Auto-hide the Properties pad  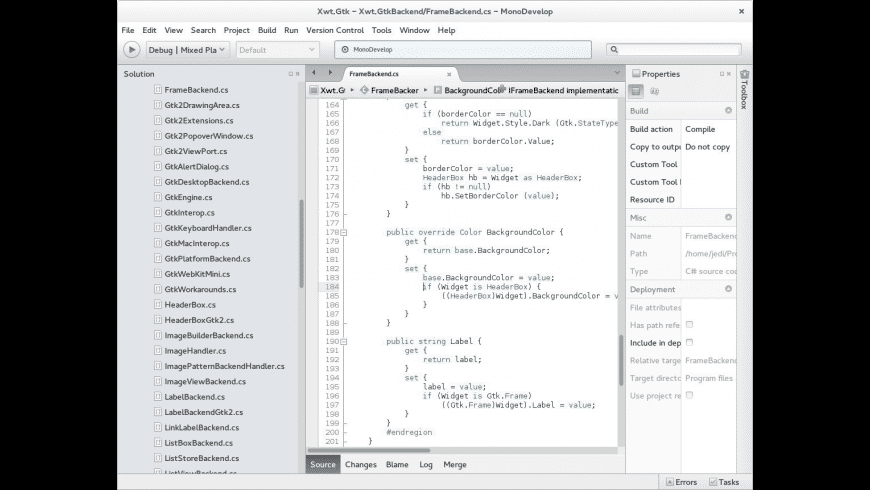722,74
